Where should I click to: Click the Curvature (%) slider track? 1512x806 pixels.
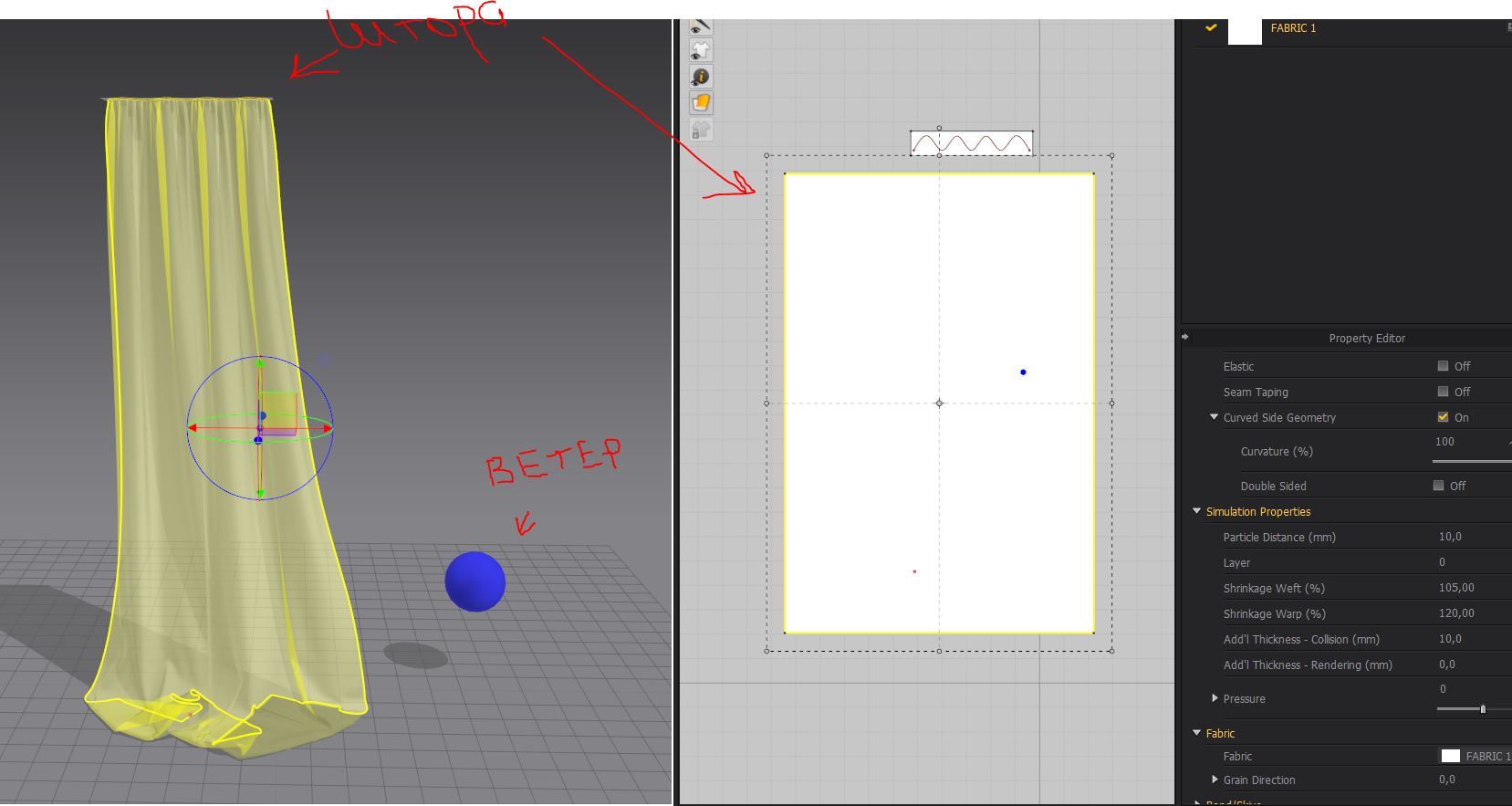pos(1472,461)
